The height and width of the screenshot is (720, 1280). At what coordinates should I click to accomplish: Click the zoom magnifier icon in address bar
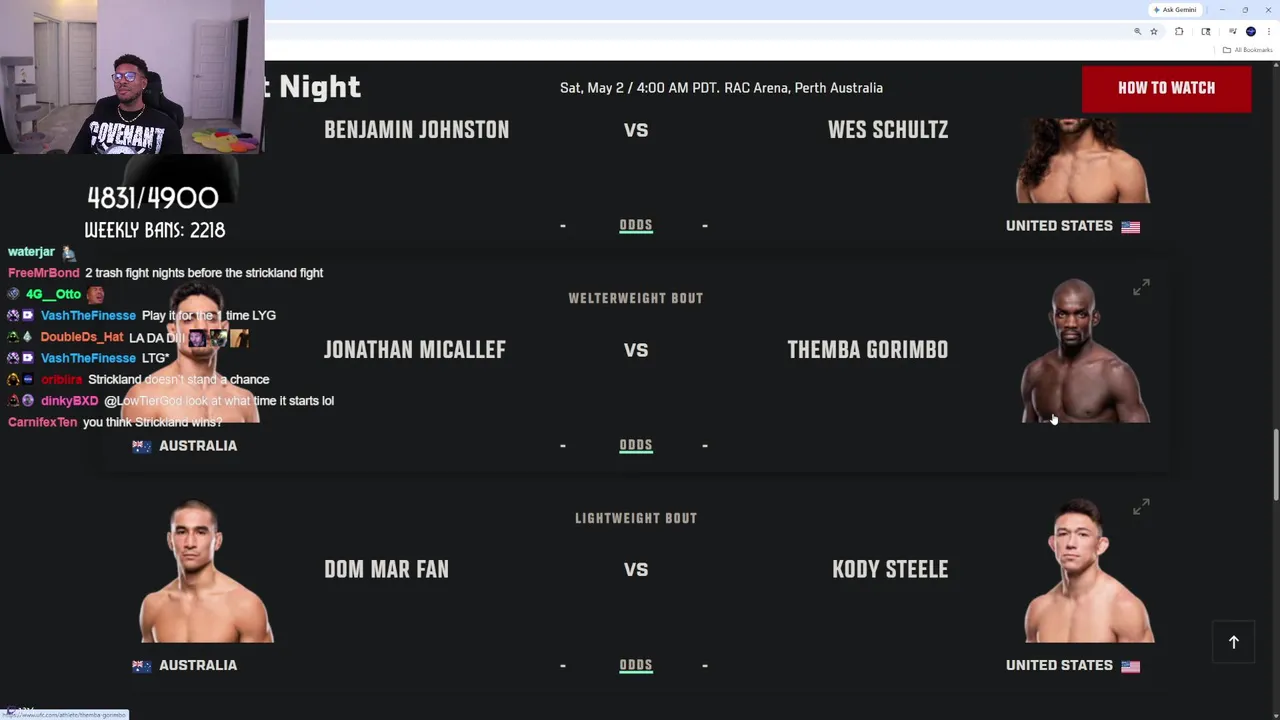click(1137, 32)
